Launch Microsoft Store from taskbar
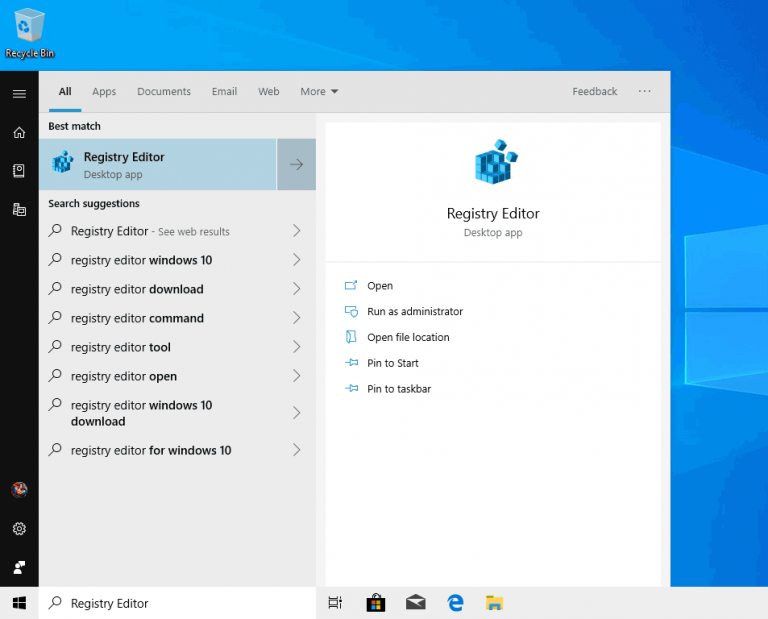This screenshot has width=768, height=619. point(375,603)
